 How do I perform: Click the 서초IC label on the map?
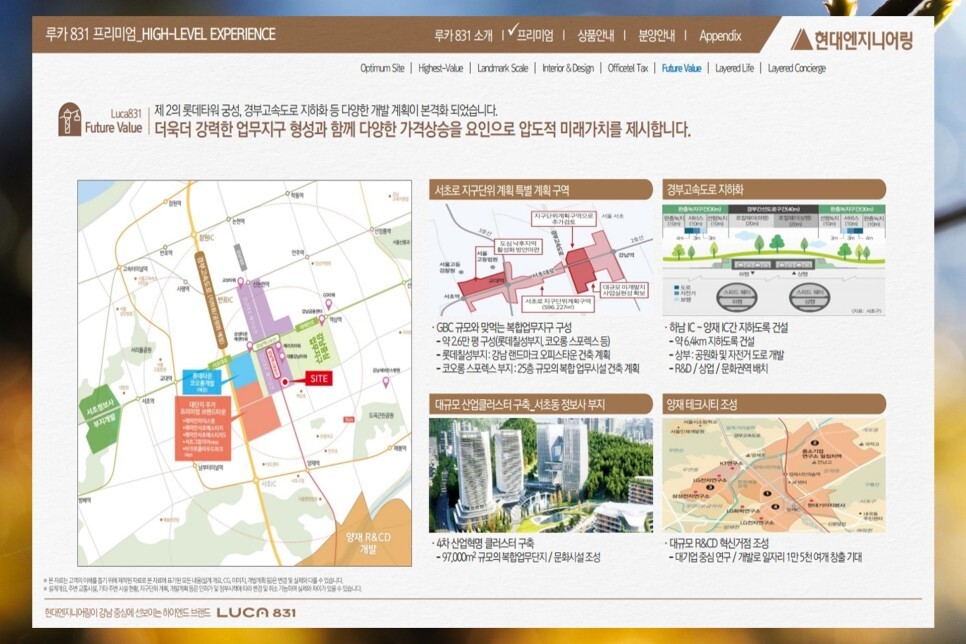[x=268, y=484]
